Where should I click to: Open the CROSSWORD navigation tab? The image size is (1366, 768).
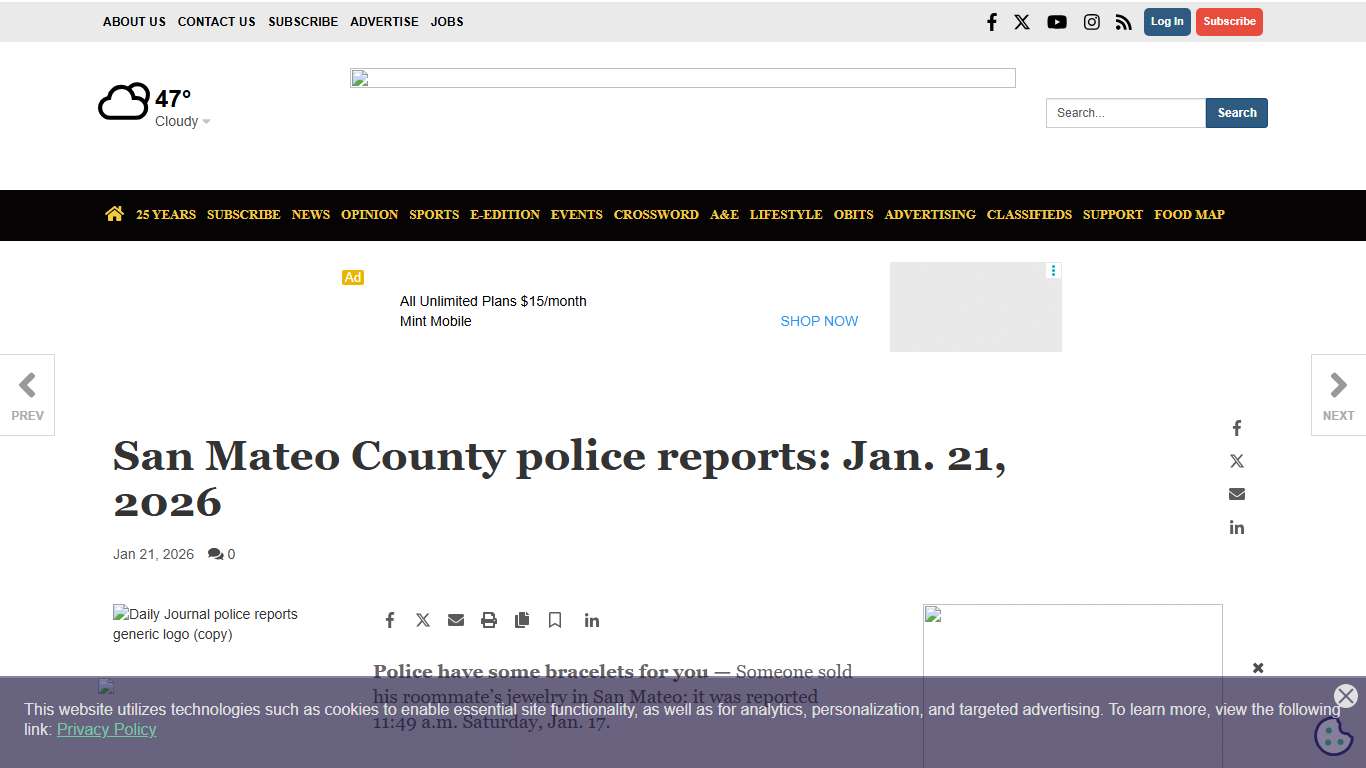pos(656,214)
